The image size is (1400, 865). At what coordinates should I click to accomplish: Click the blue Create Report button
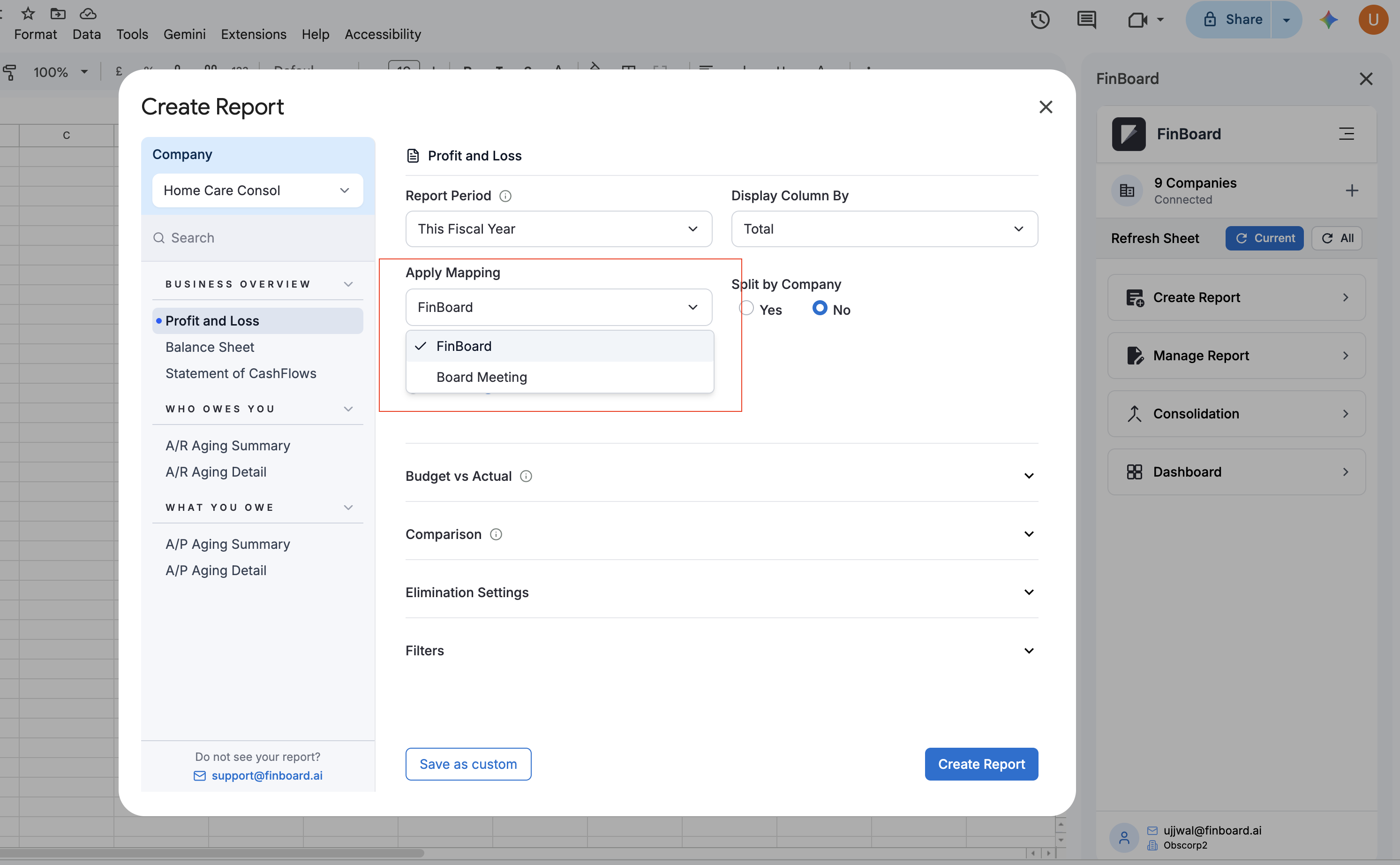981,764
